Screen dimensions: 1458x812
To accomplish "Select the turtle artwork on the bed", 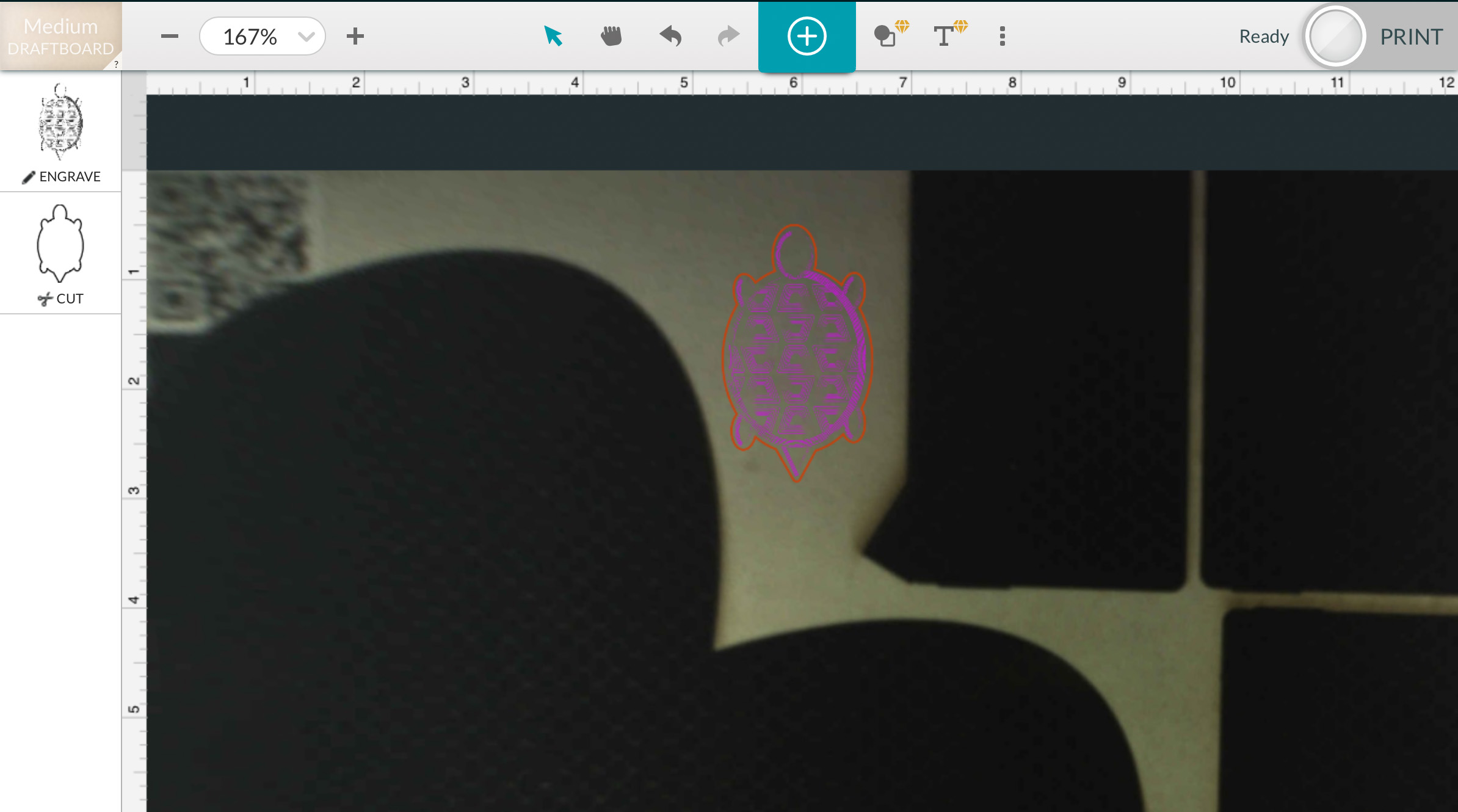I will [x=797, y=354].
